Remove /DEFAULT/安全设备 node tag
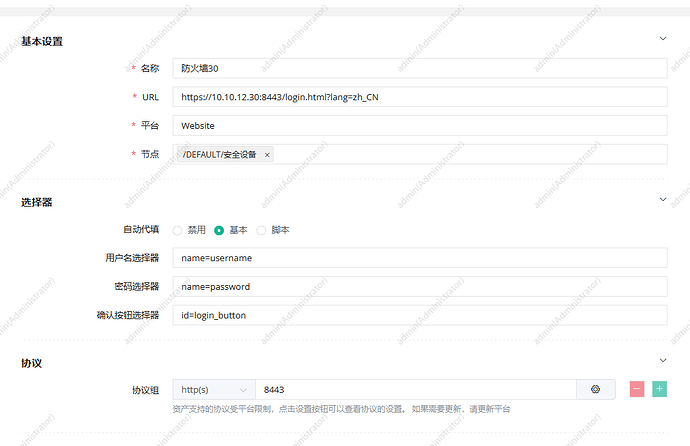This screenshot has height=446, width=690. tap(267, 155)
